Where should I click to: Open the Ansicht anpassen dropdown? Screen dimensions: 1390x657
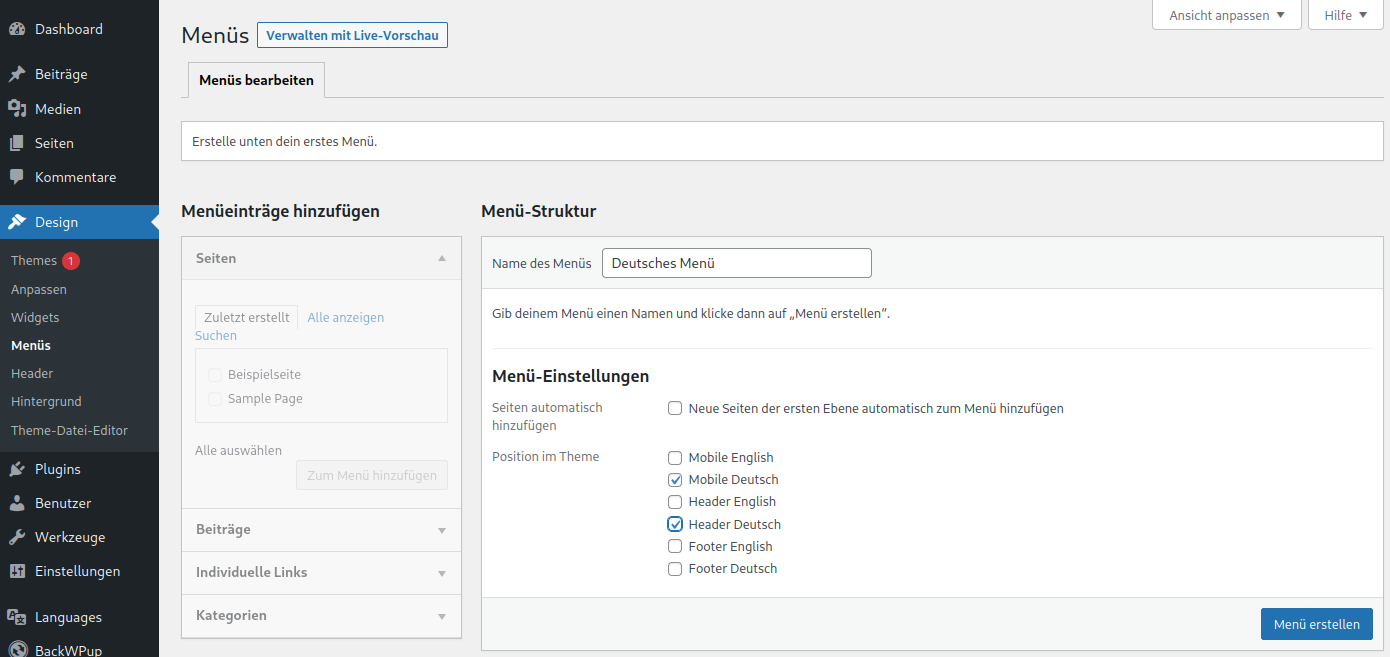[1227, 15]
